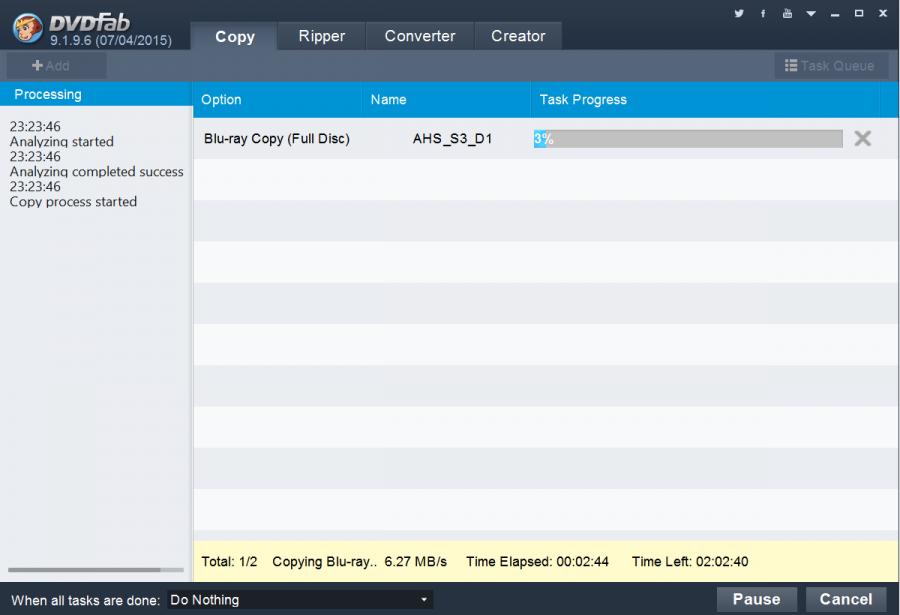900x615 pixels.
Task: Click the 'When all tasks are done:' label
Action: coord(86,600)
